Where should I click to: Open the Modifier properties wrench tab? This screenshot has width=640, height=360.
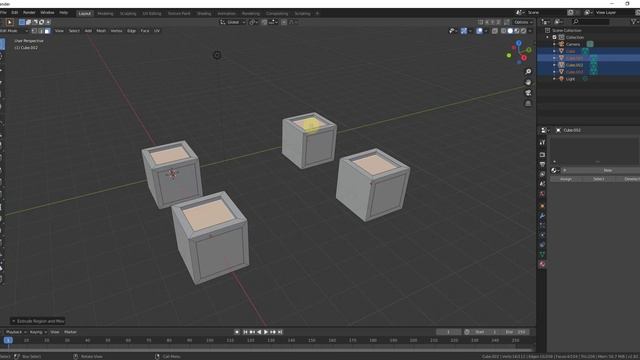542,216
